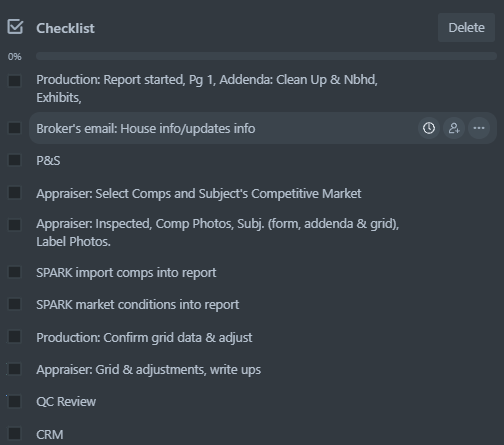Open the three-dot actions menu on Broker's email item
Screen dimensions: 504x445
click(x=479, y=128)
